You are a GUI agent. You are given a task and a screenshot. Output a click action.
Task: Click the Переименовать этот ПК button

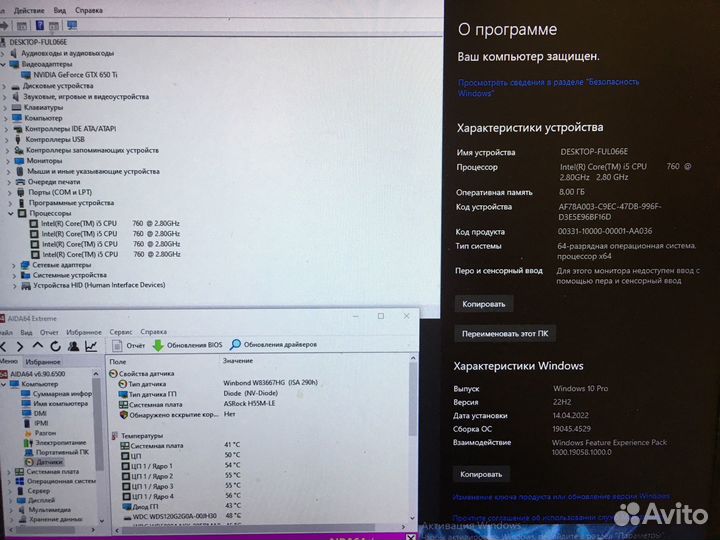click(504, 334)
